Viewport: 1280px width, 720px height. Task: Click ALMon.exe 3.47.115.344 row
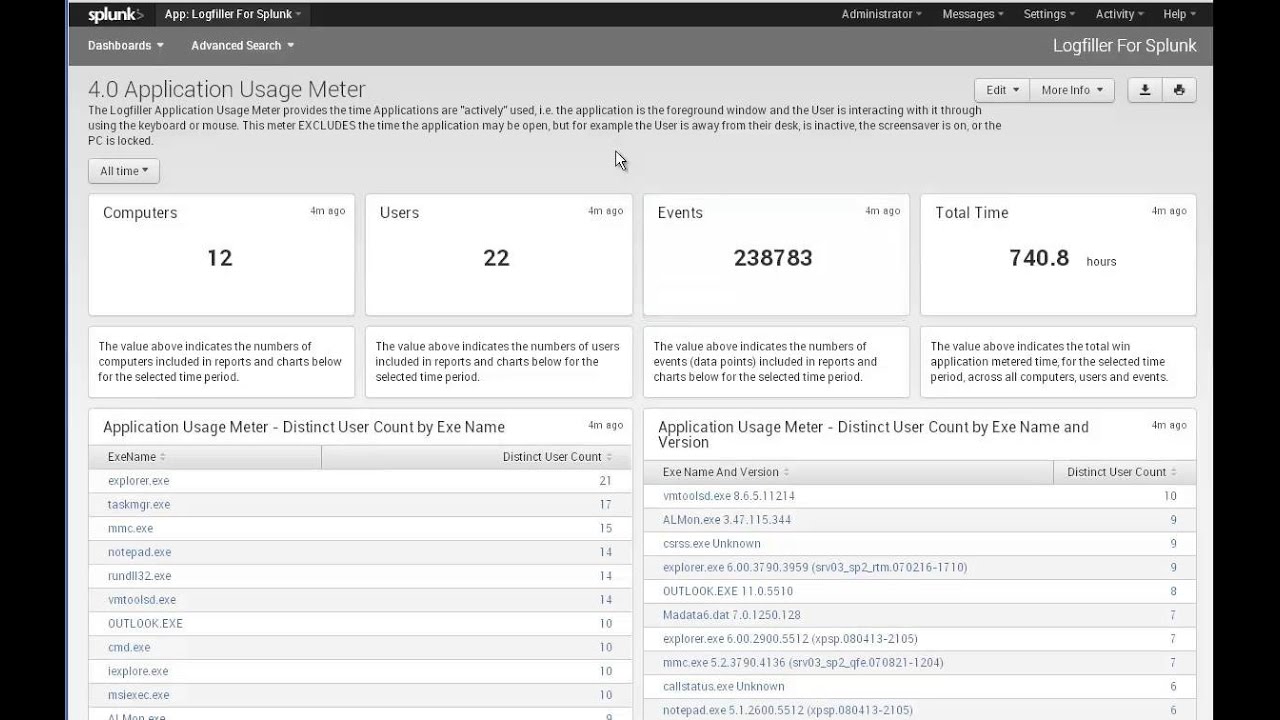point(920,520)
